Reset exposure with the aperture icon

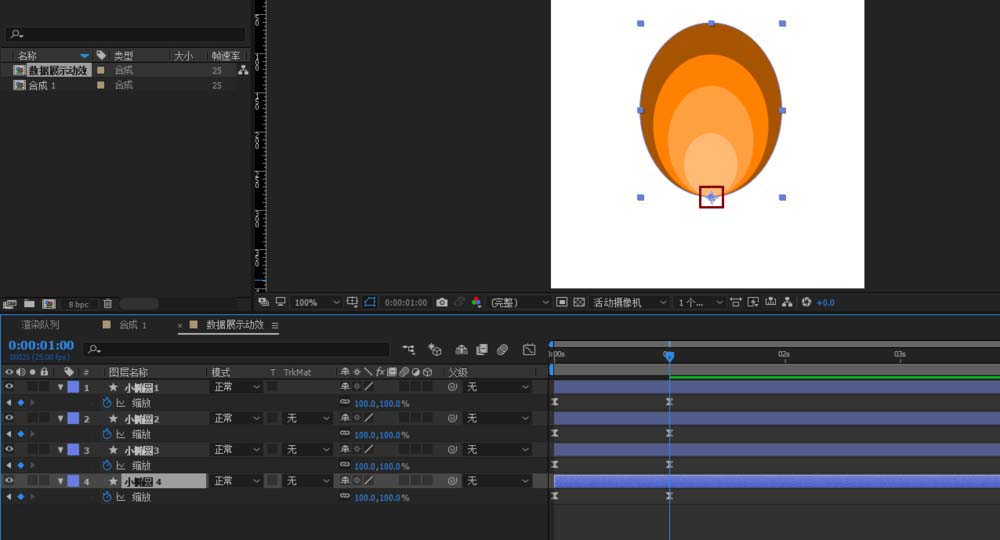(806, 302)
